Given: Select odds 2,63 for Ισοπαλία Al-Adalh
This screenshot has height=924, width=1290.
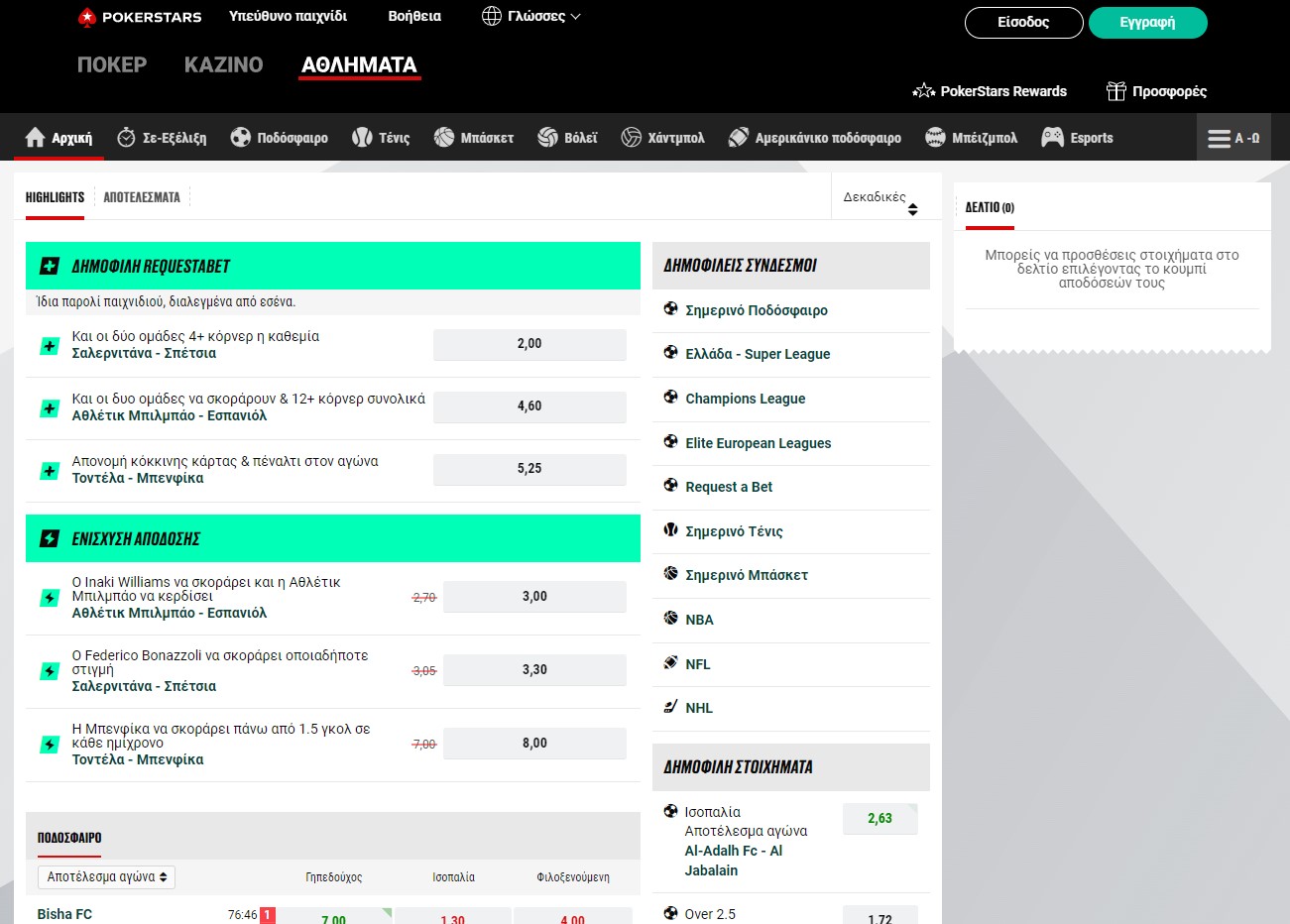Looking at the screenshot, I should pyautogui.click(x=880, y=819).
